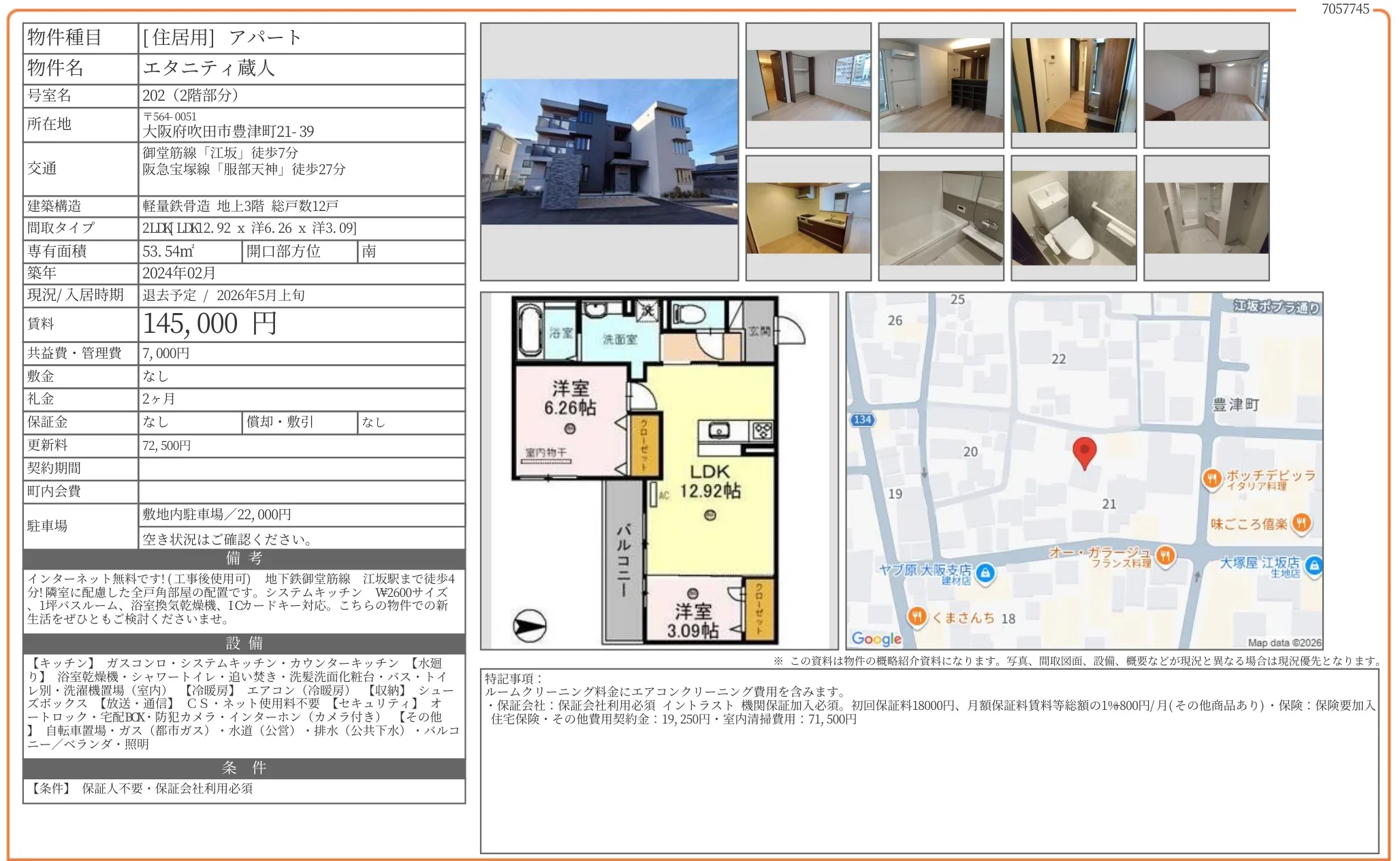Expand the 設備 equipment section header
Image resolution: width=1400 pixels, height=861 pixels.
243,644
